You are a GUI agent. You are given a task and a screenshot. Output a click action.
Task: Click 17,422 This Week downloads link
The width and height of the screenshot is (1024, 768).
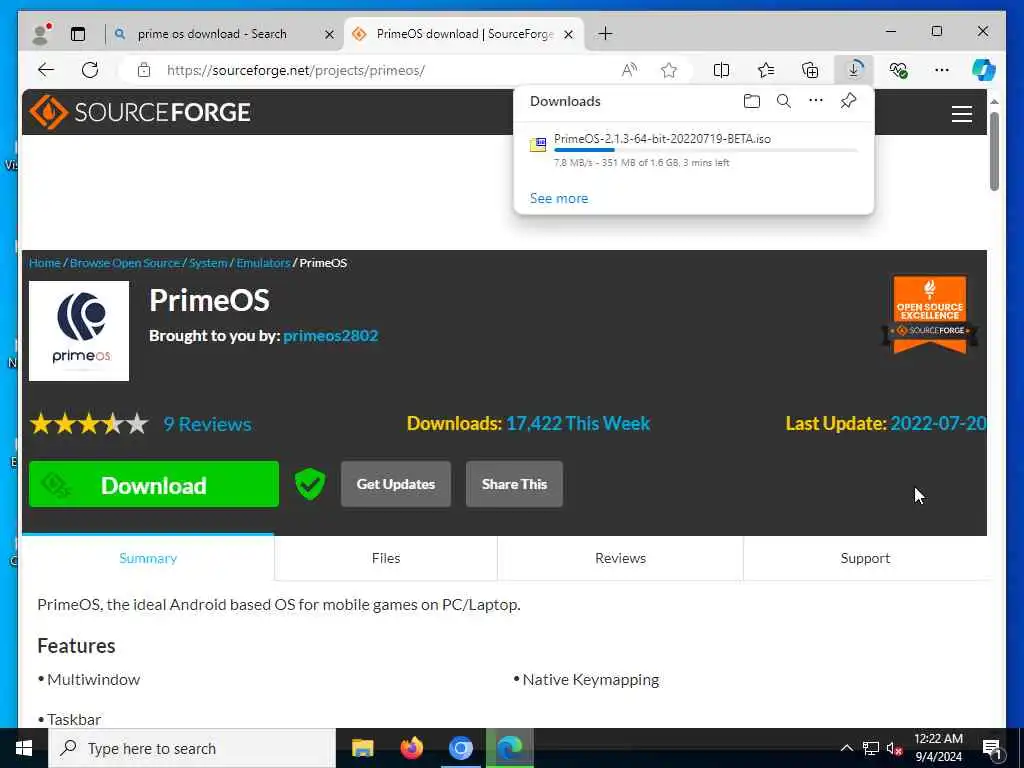coord(578,423)
